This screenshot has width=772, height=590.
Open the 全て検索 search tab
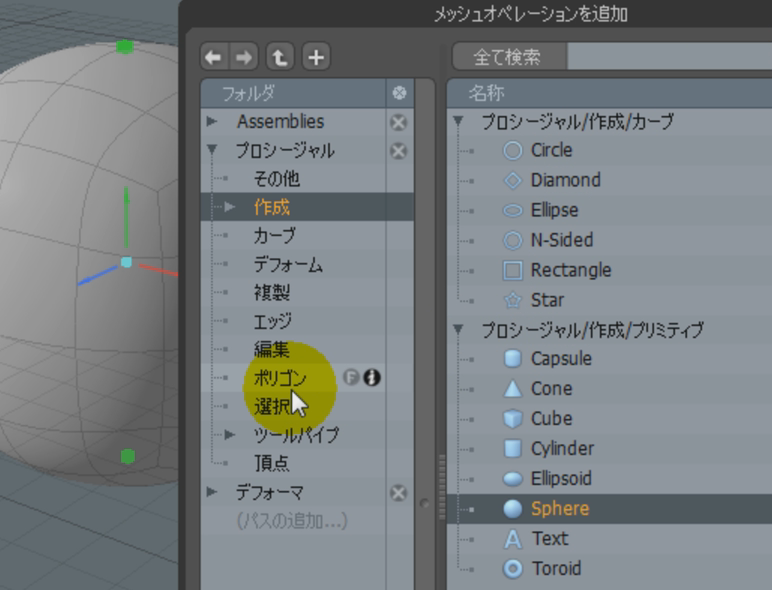509,57
